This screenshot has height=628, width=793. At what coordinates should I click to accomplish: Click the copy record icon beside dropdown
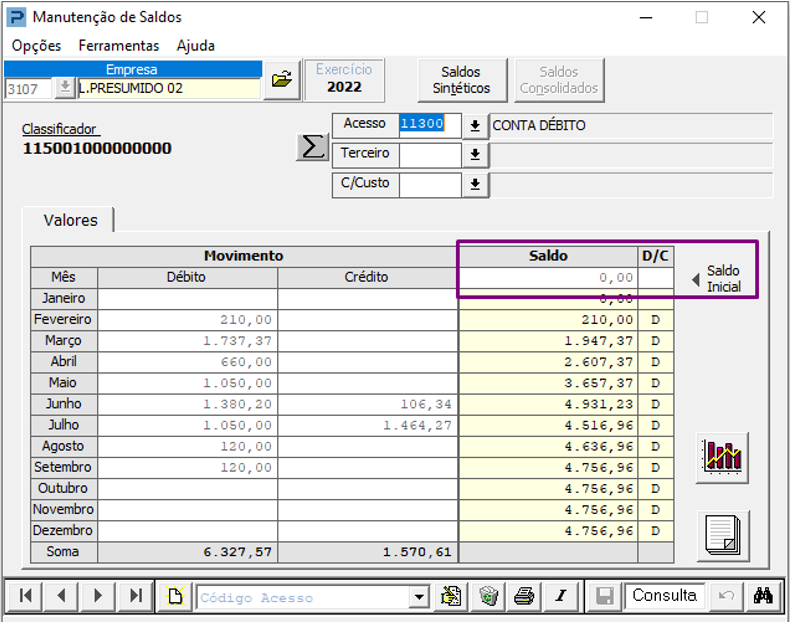click(450, 596)
